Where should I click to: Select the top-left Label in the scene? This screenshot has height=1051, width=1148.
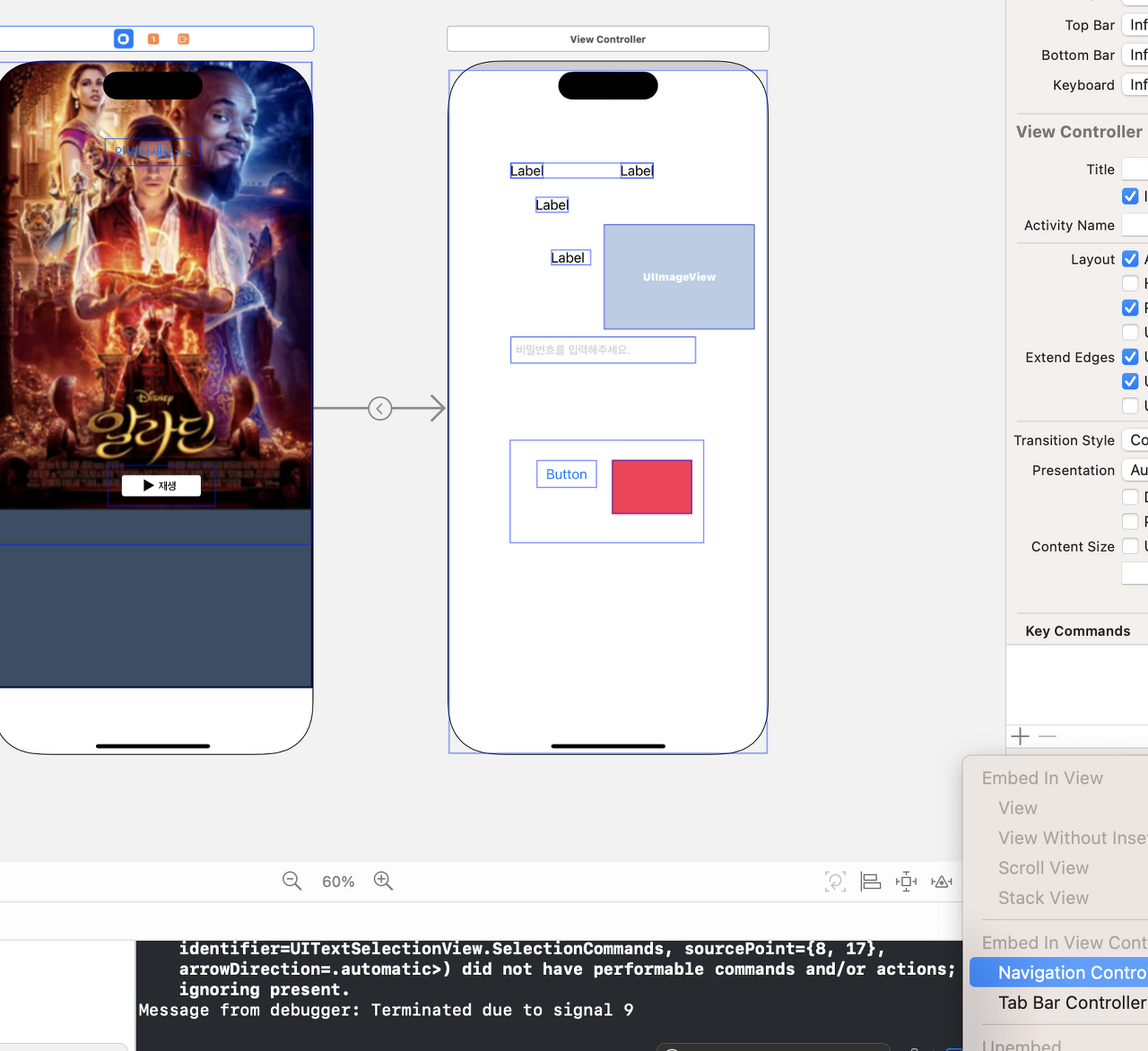(526, 170)
